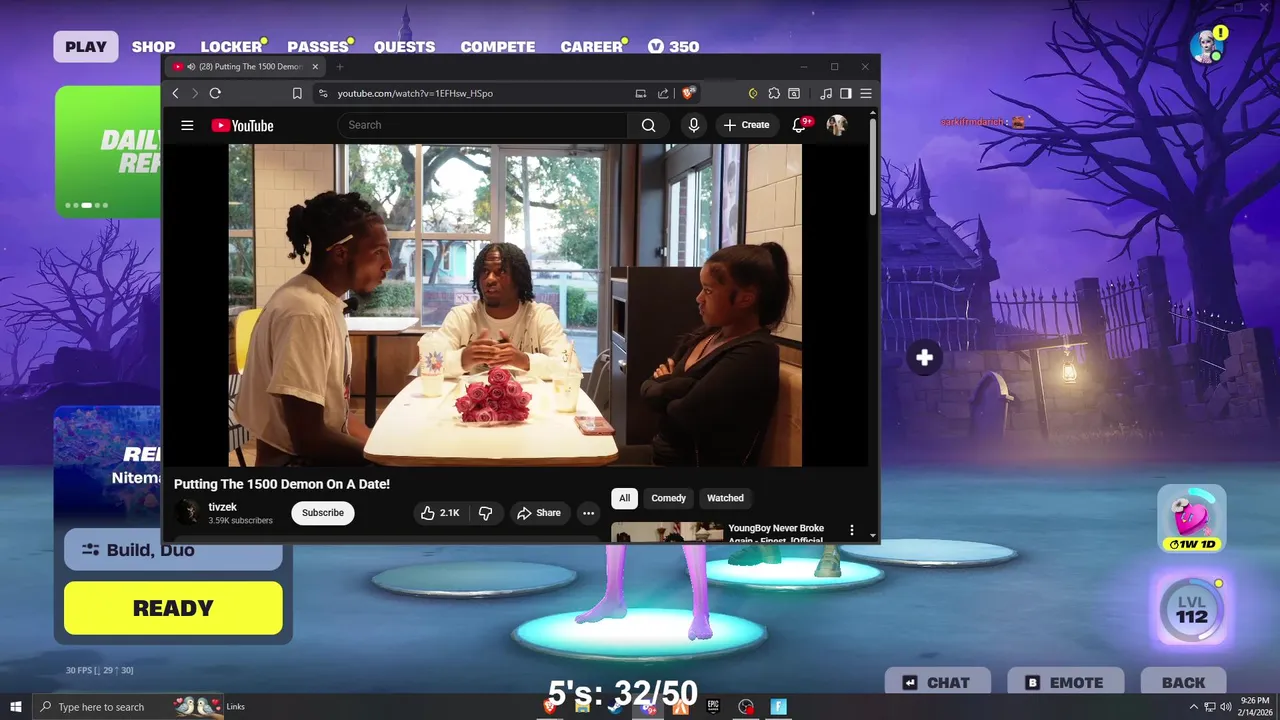
Task: Select the Comedy filter chip
Action: pos(668,498)
